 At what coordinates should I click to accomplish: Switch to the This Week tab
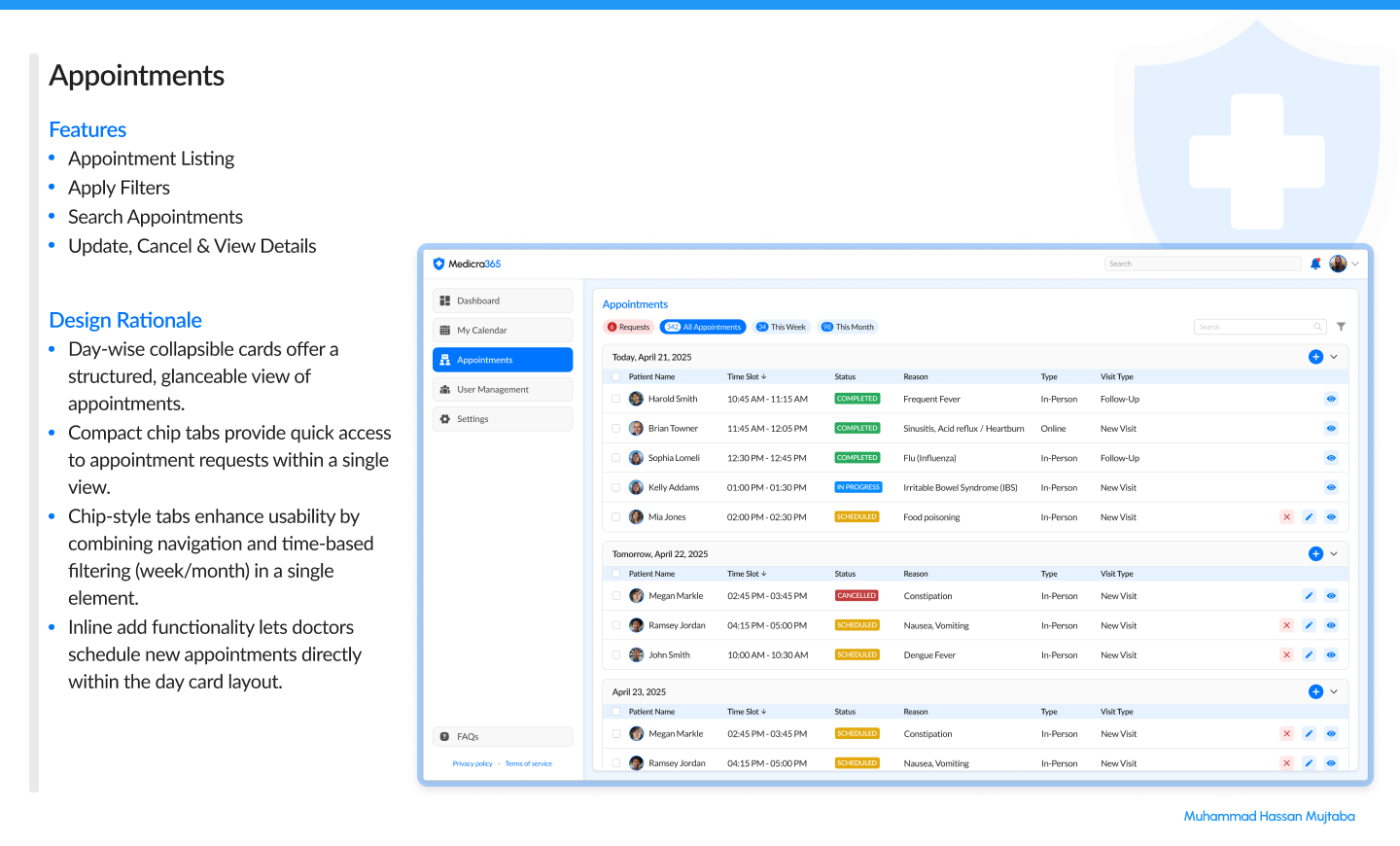point(782,327)
